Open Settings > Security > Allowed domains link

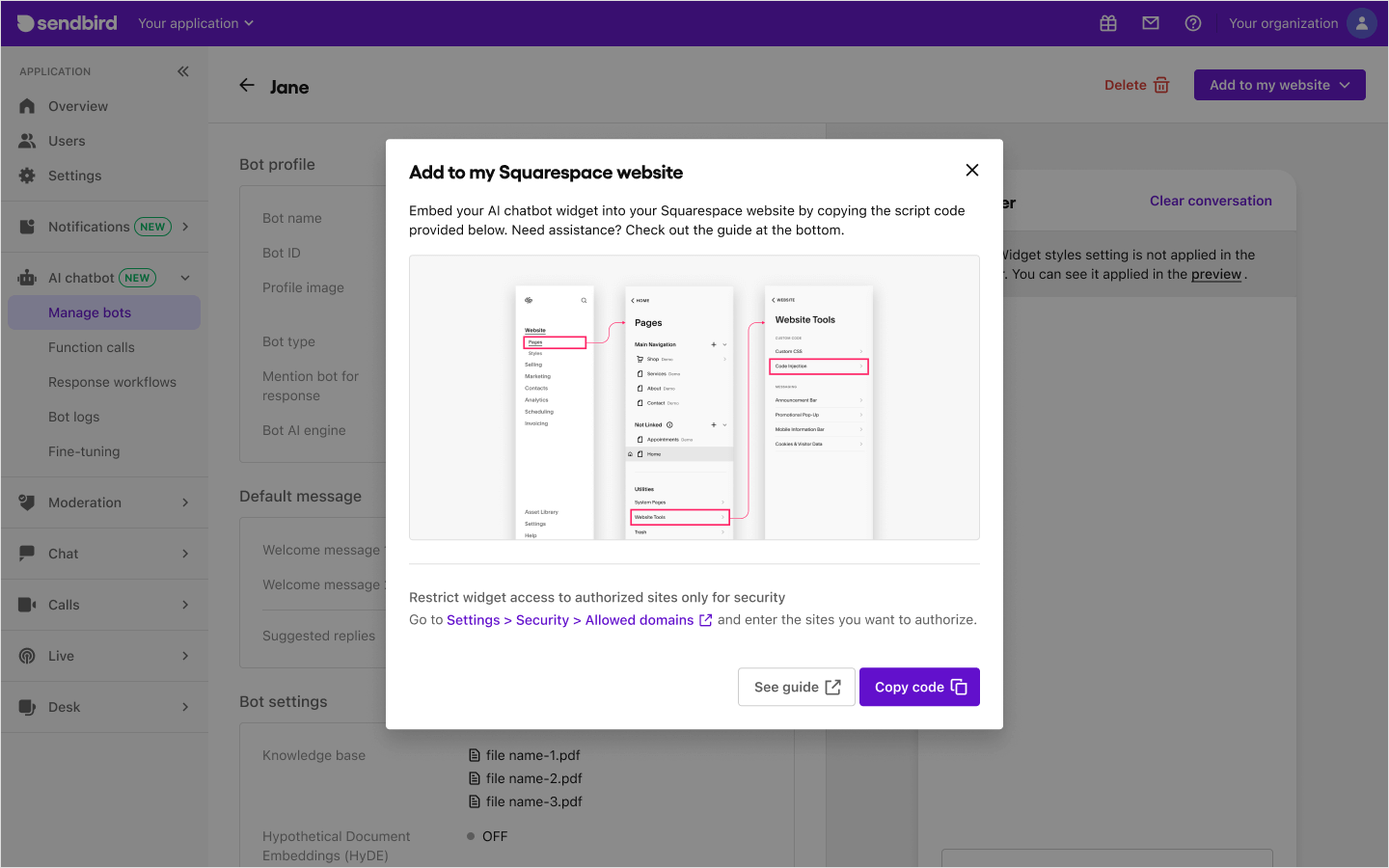pos(579,620)
